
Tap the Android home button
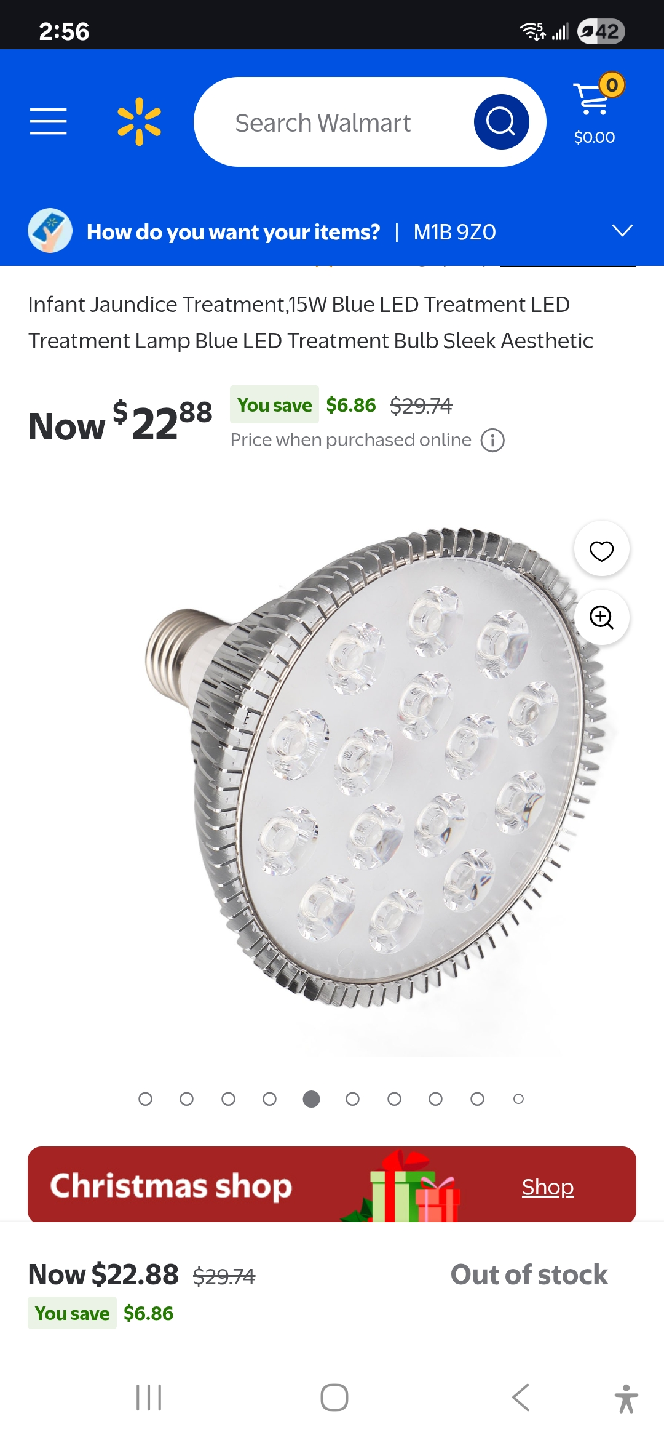(x=334, y=1397)
